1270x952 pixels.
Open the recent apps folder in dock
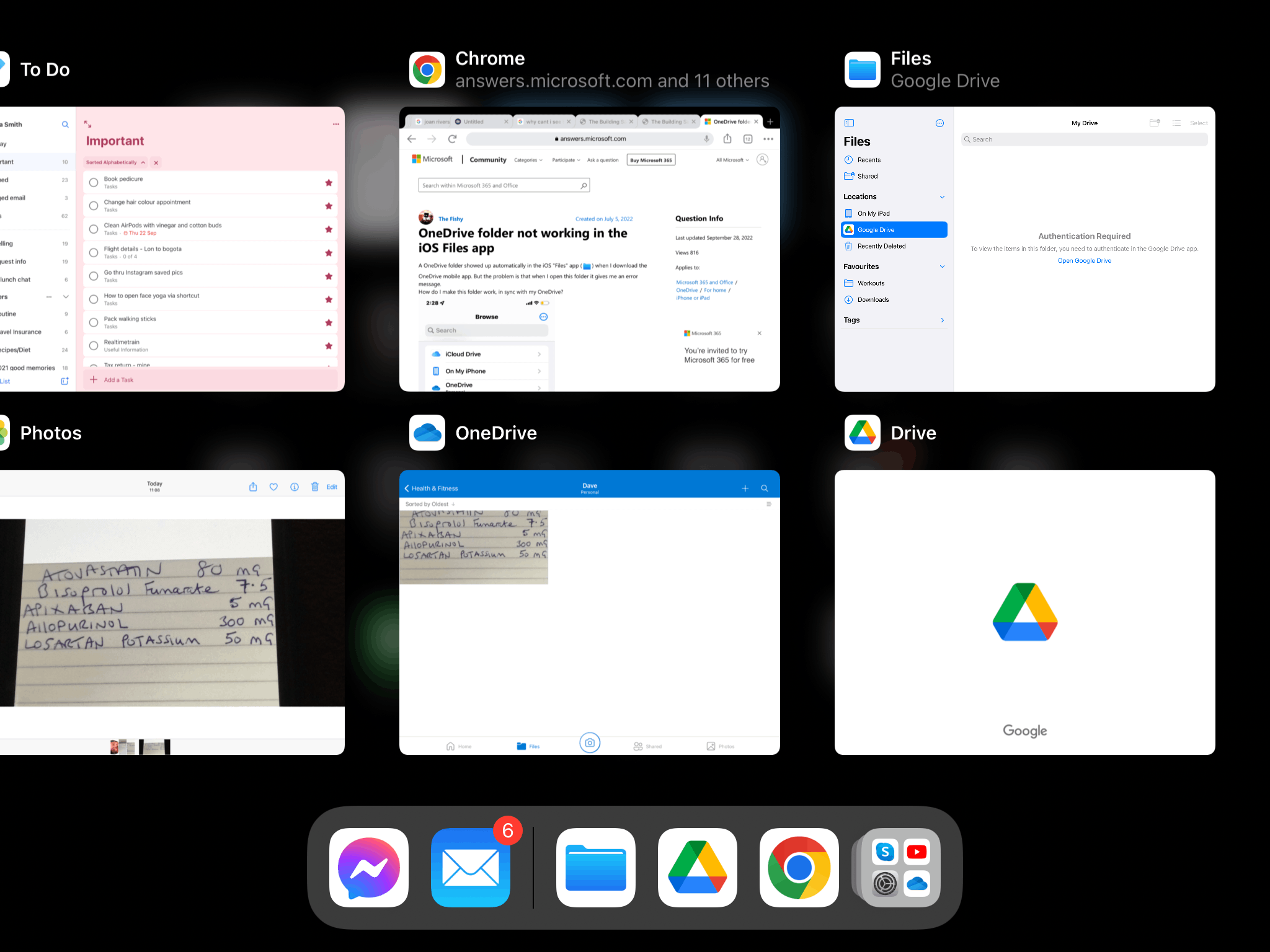point(901,867)
